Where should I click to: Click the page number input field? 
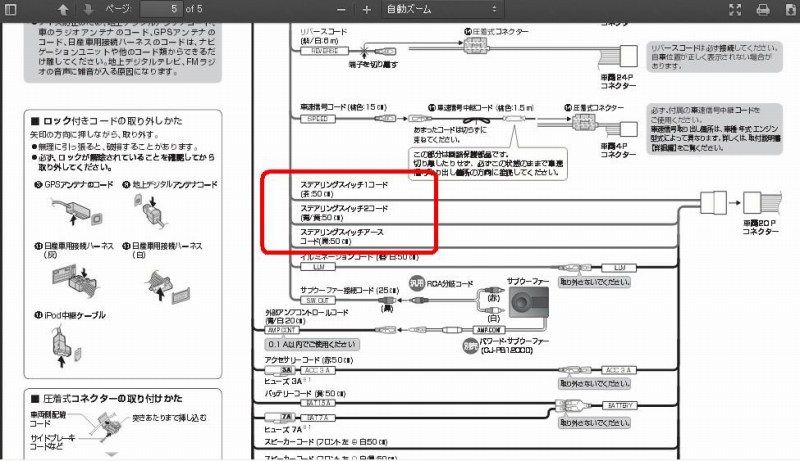161,9
